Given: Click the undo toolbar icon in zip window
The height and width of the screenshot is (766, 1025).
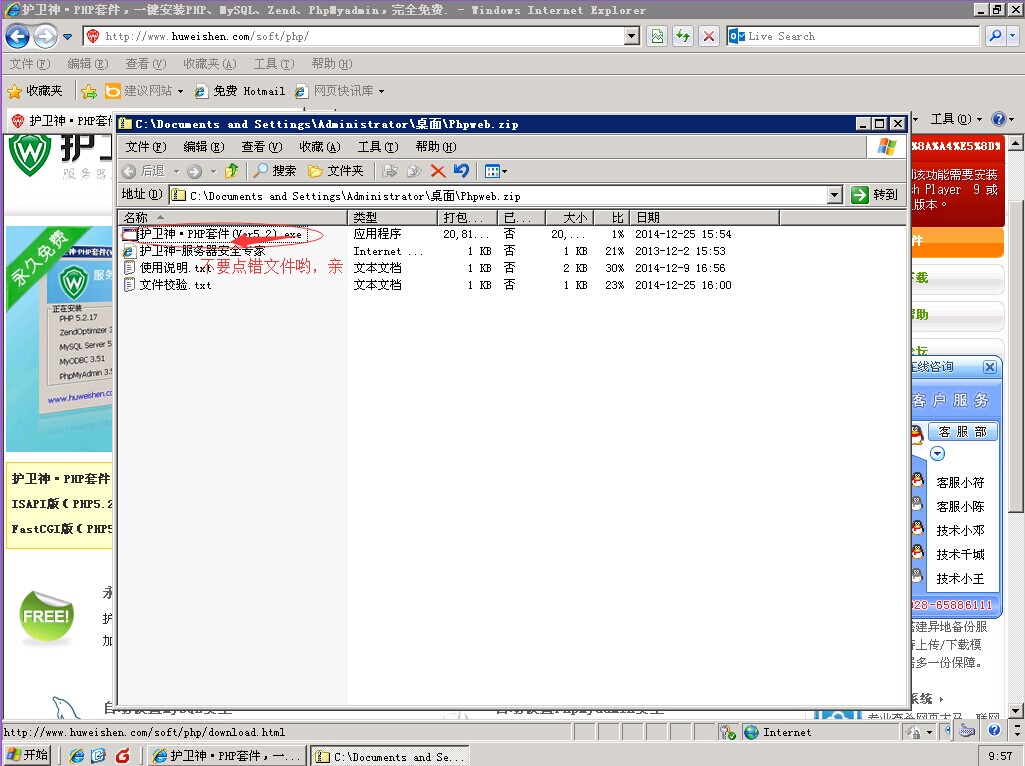Looking at the screenshot, I should click(x=462, y=171).
